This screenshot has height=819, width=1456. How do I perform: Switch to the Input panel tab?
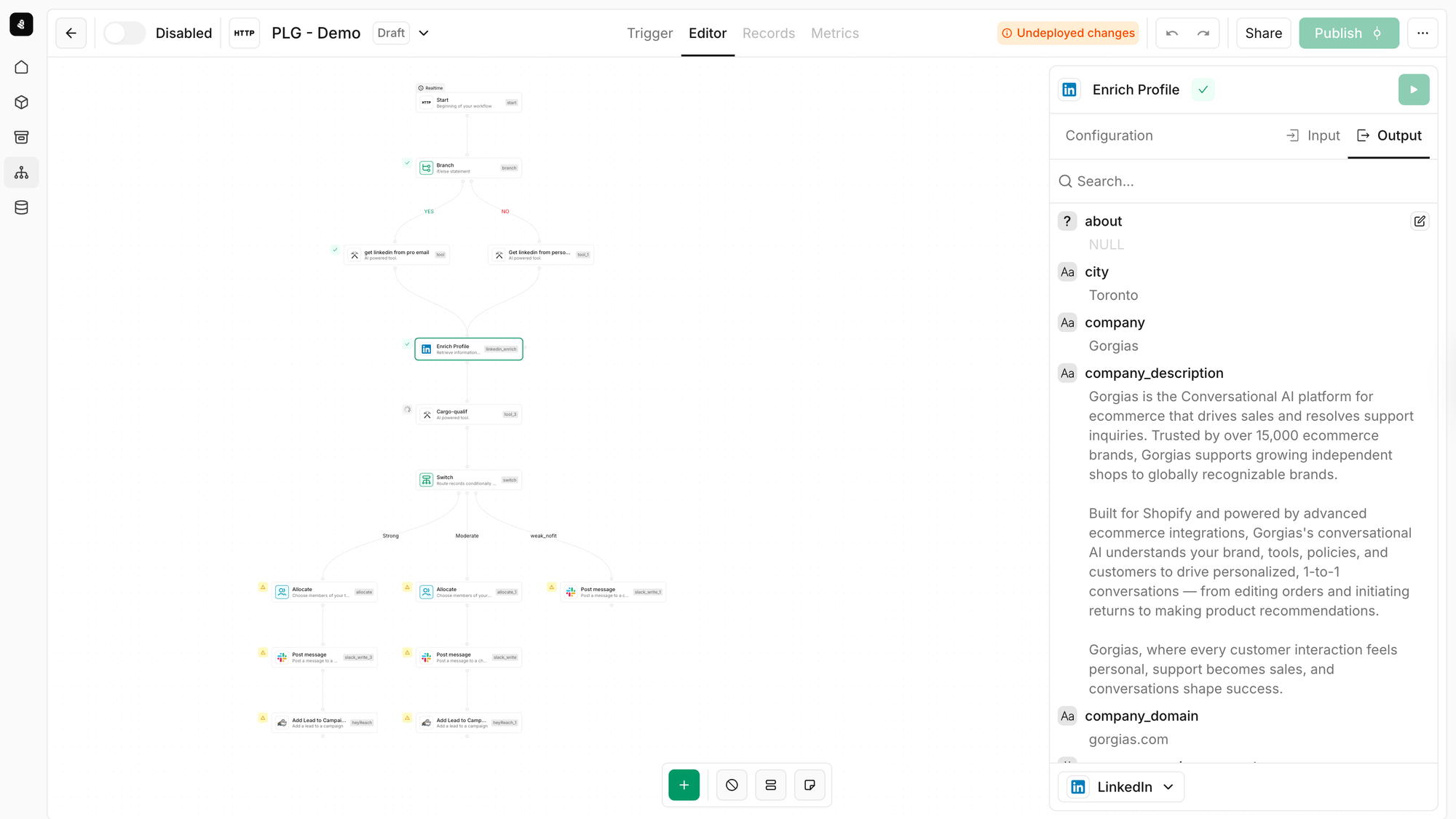[1313, 135]
